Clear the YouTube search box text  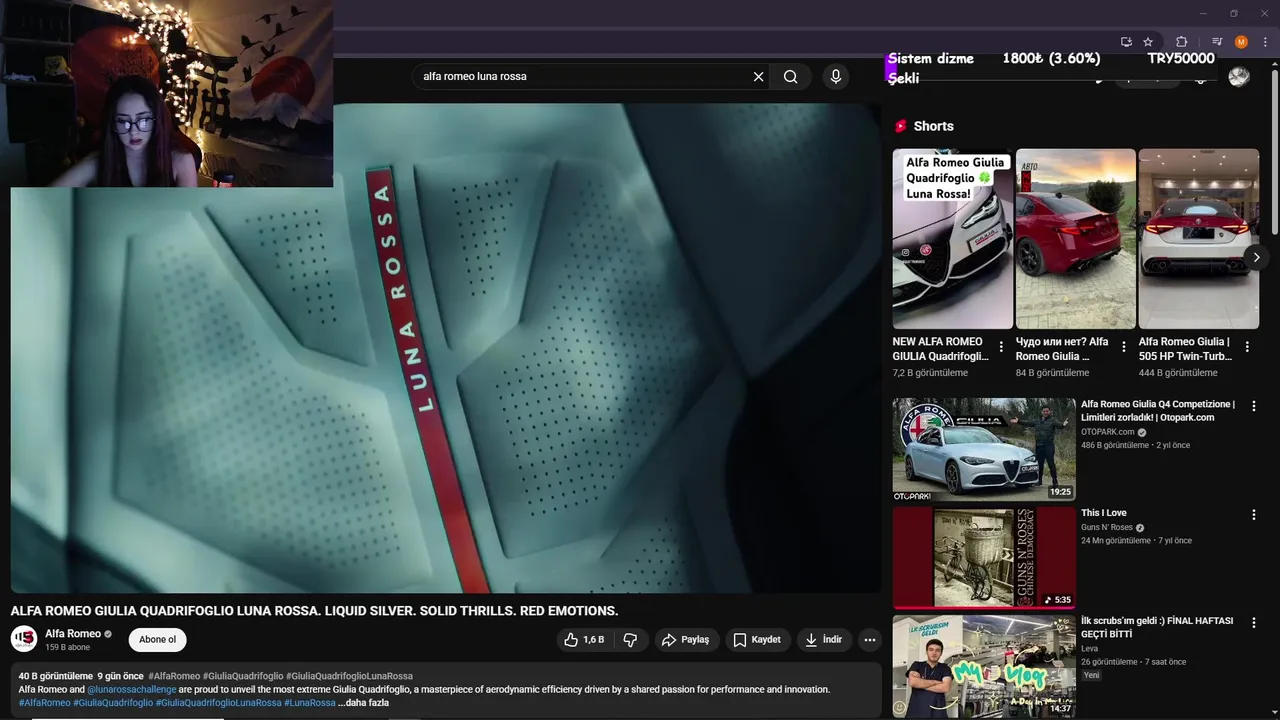pos(758,76)
